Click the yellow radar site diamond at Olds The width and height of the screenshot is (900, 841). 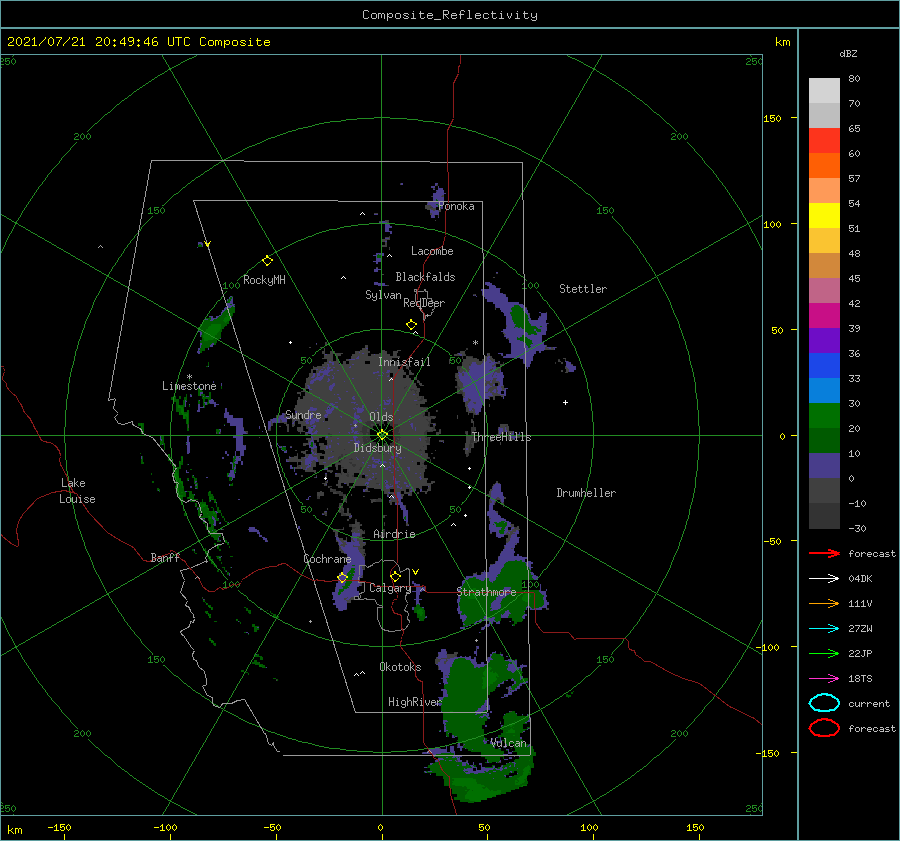coord(382,435)
